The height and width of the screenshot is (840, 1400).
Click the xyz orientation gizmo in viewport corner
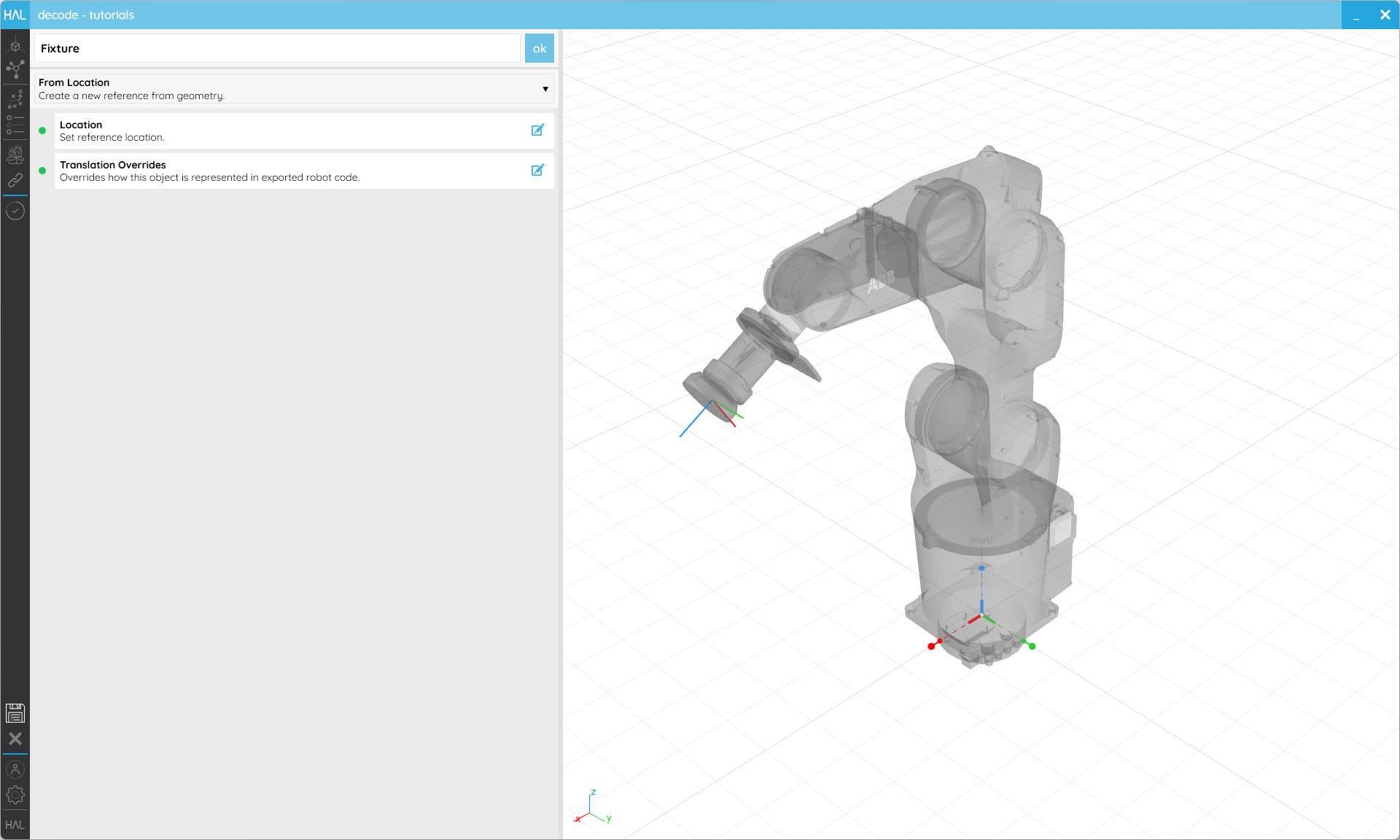pos(593,807)
